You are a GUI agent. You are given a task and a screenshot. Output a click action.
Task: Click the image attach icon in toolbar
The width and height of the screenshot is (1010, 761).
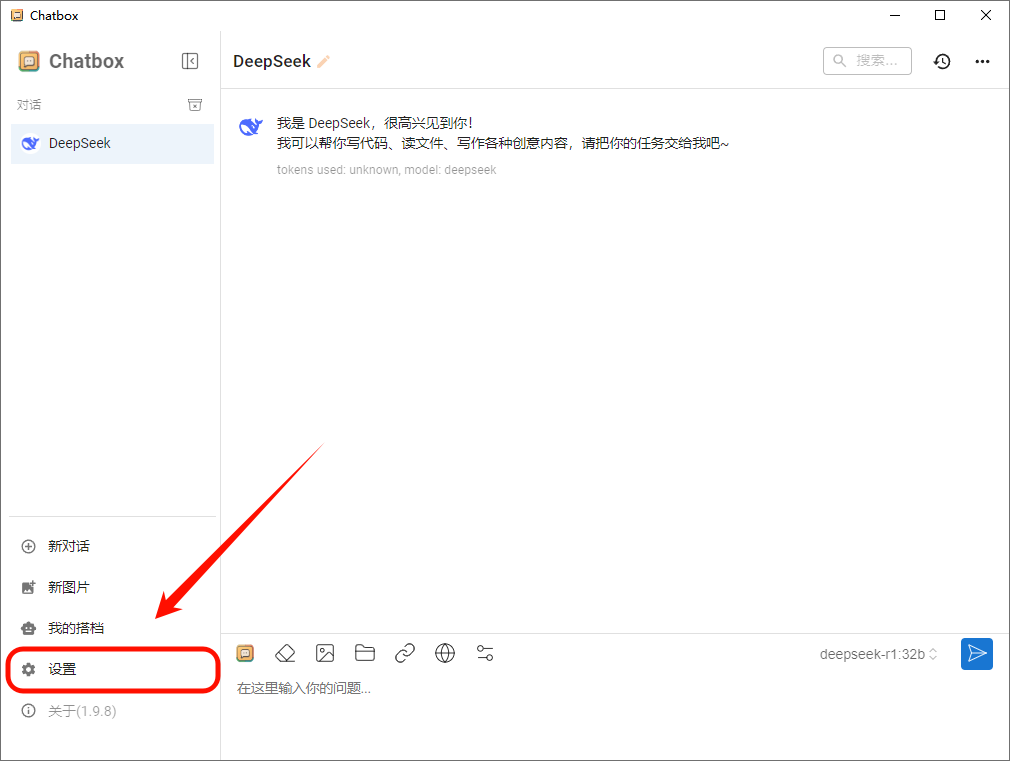tap(325, 653)
